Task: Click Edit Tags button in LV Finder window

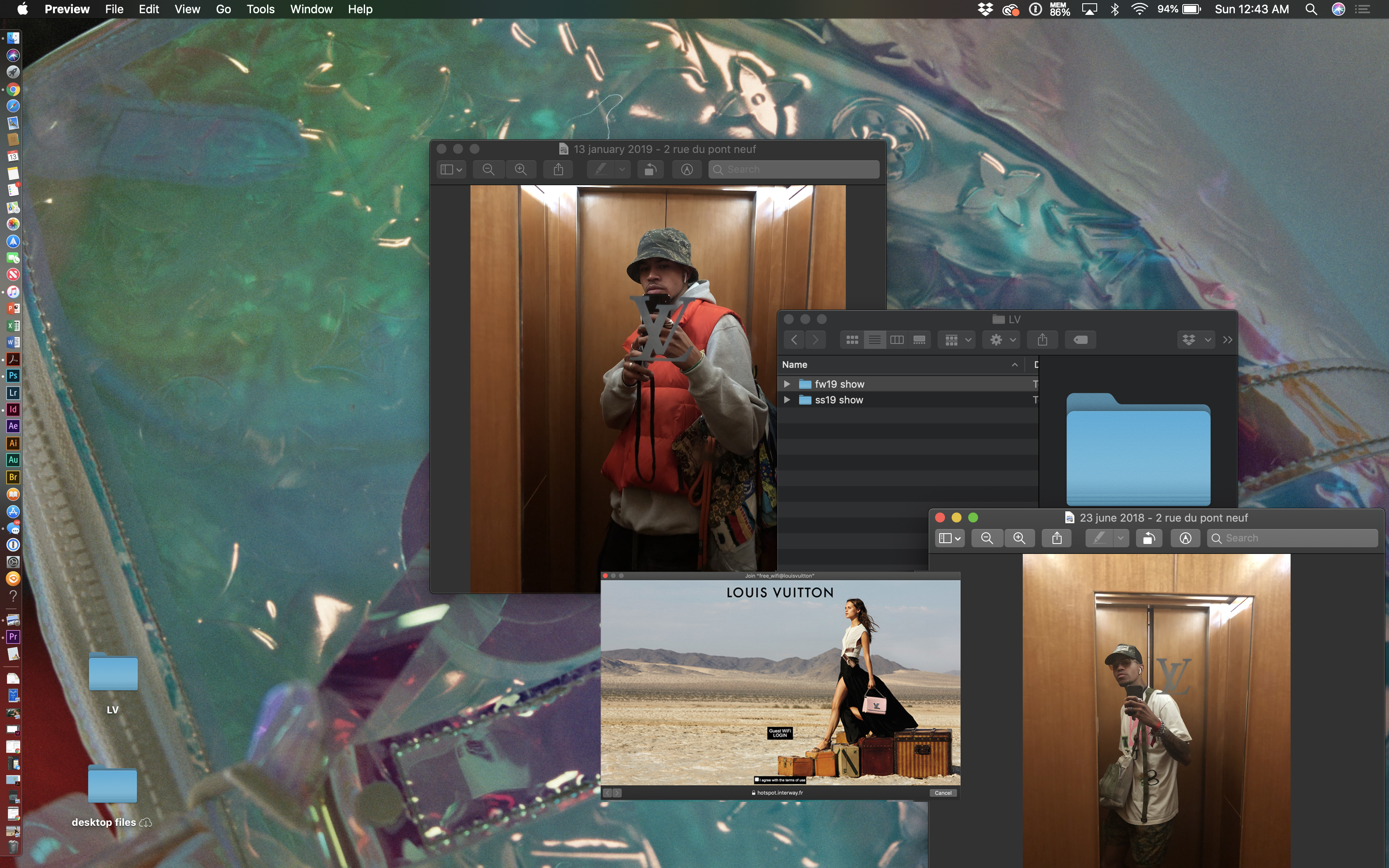Action: pos(1080,340)
